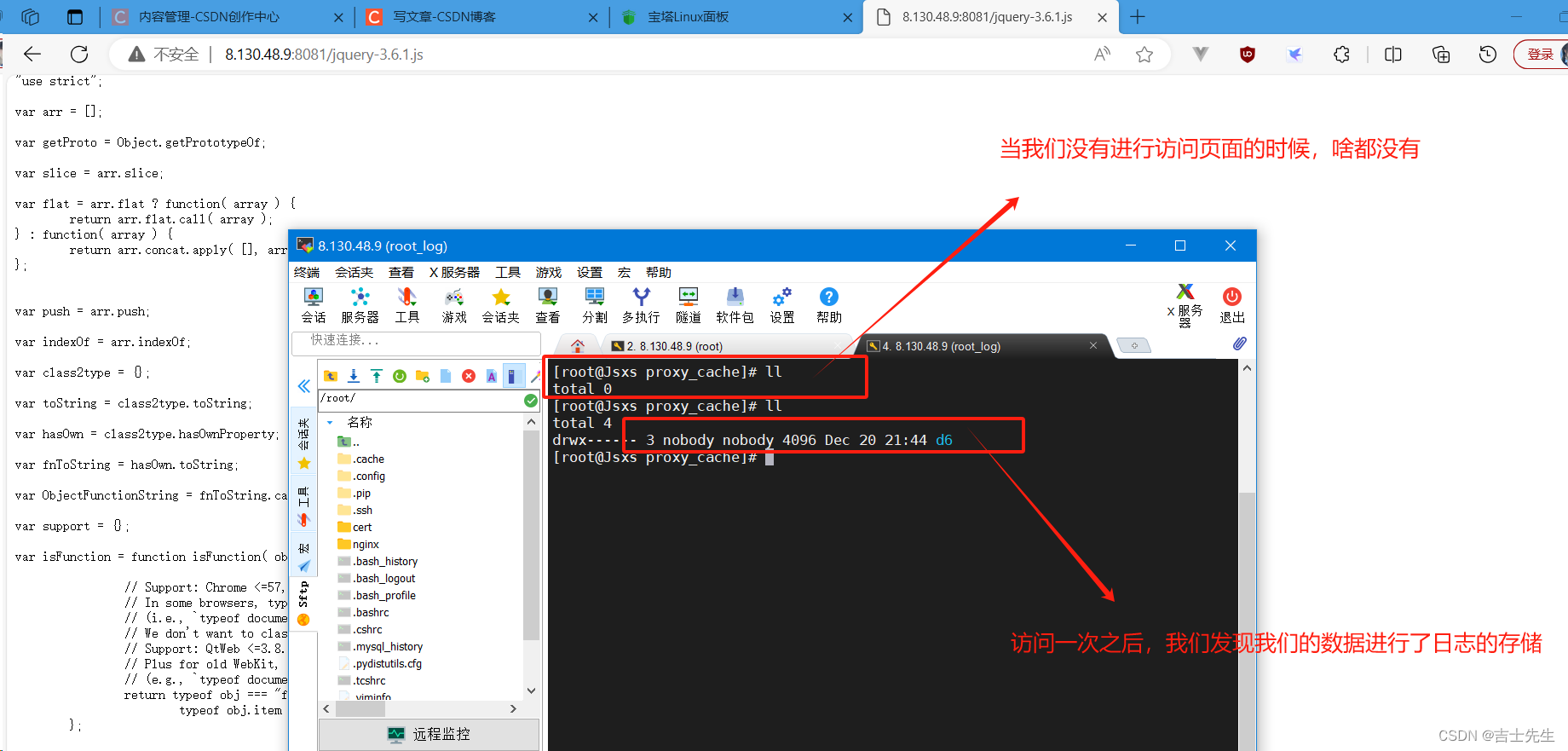
Task: Add a new terminal tab button
Action: pos(1133,345)
